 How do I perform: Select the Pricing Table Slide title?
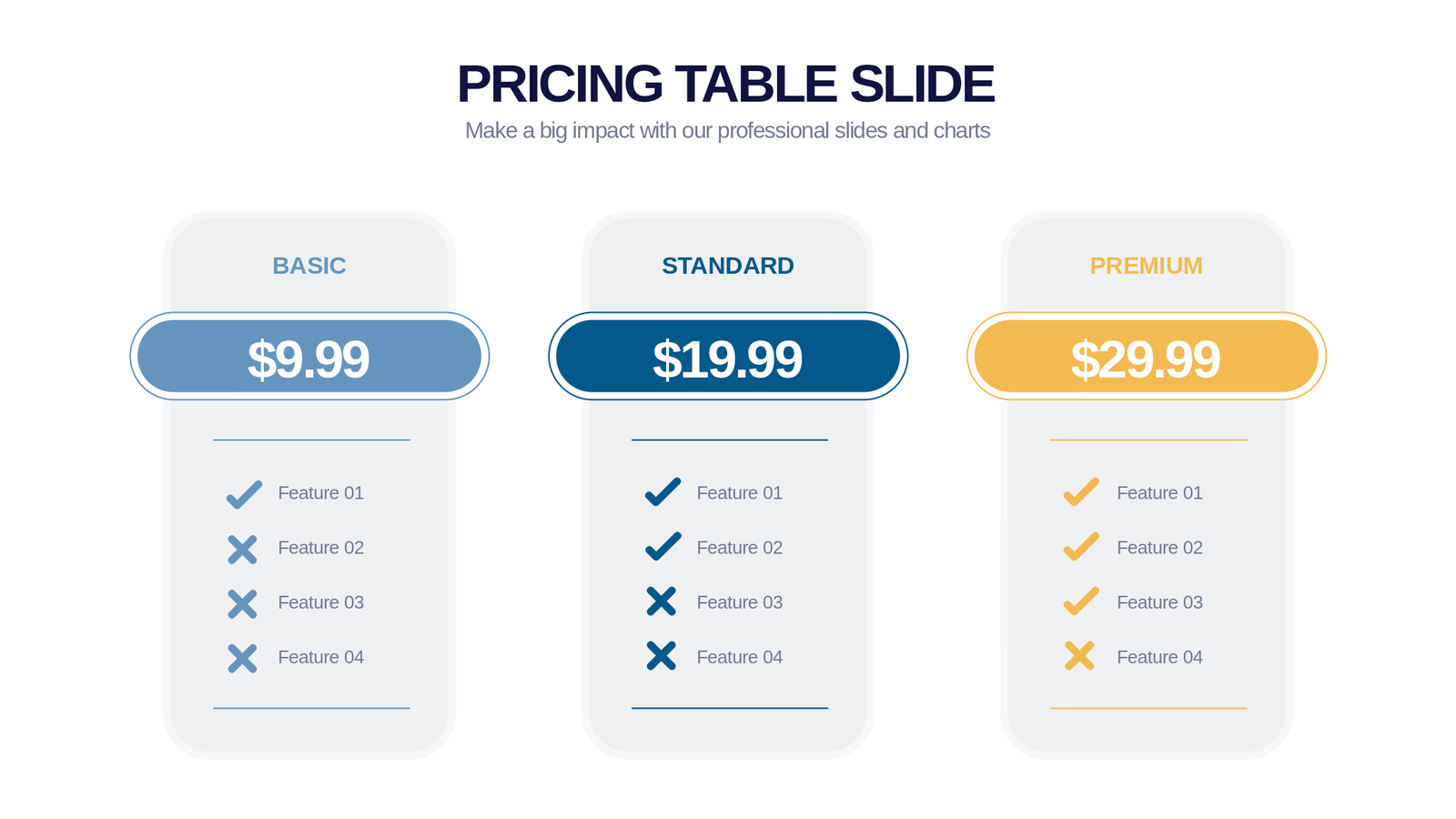click(725, 84)
